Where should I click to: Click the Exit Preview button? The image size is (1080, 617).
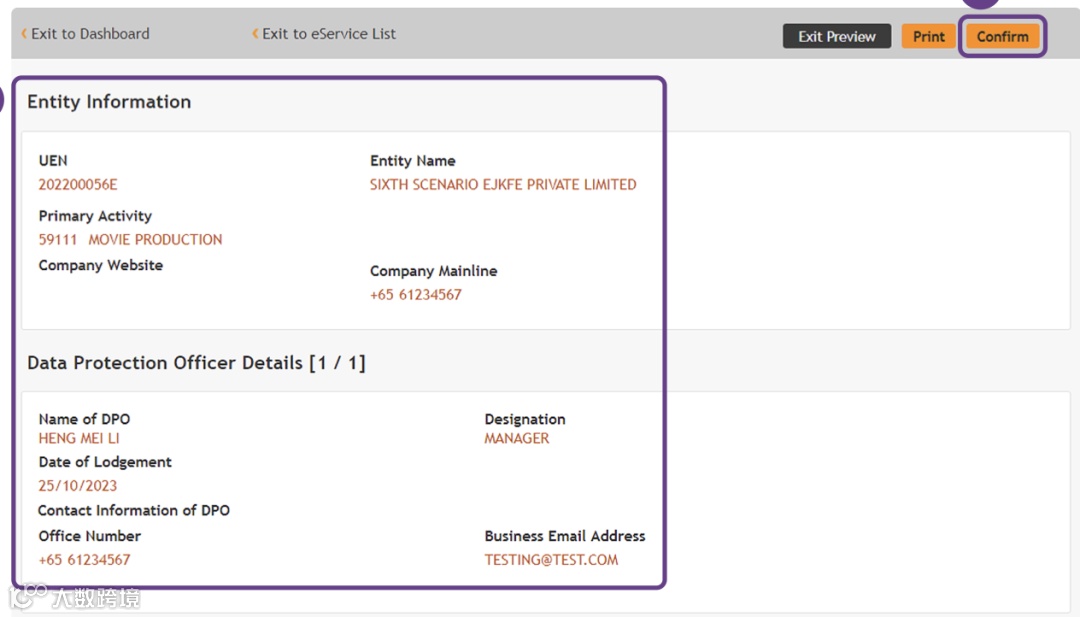coord(836,37)
